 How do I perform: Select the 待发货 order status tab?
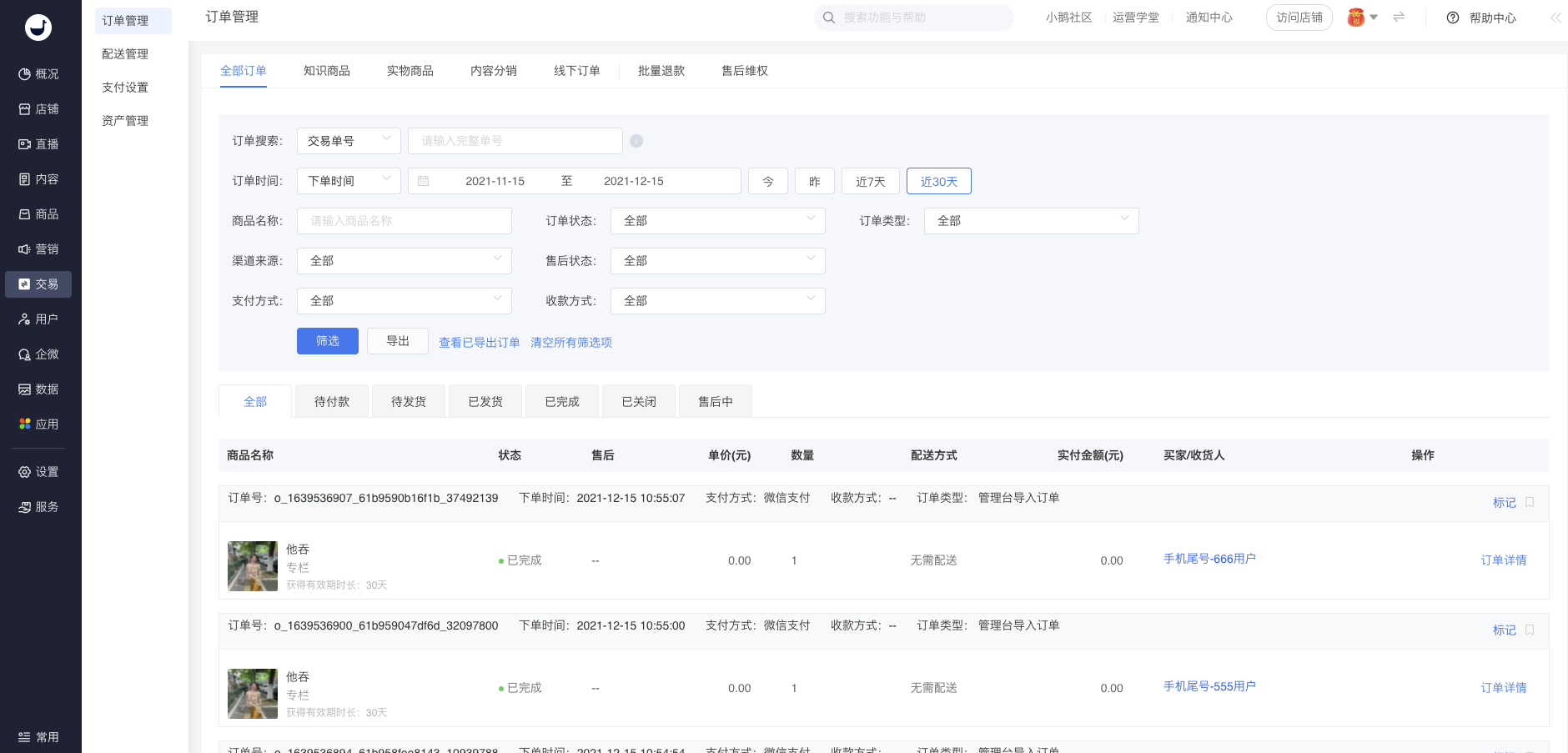coord(409,401)
